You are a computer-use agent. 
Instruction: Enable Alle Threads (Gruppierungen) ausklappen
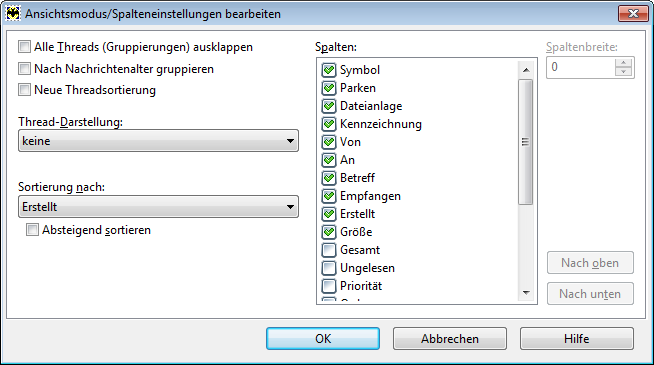tap(25, 47)
